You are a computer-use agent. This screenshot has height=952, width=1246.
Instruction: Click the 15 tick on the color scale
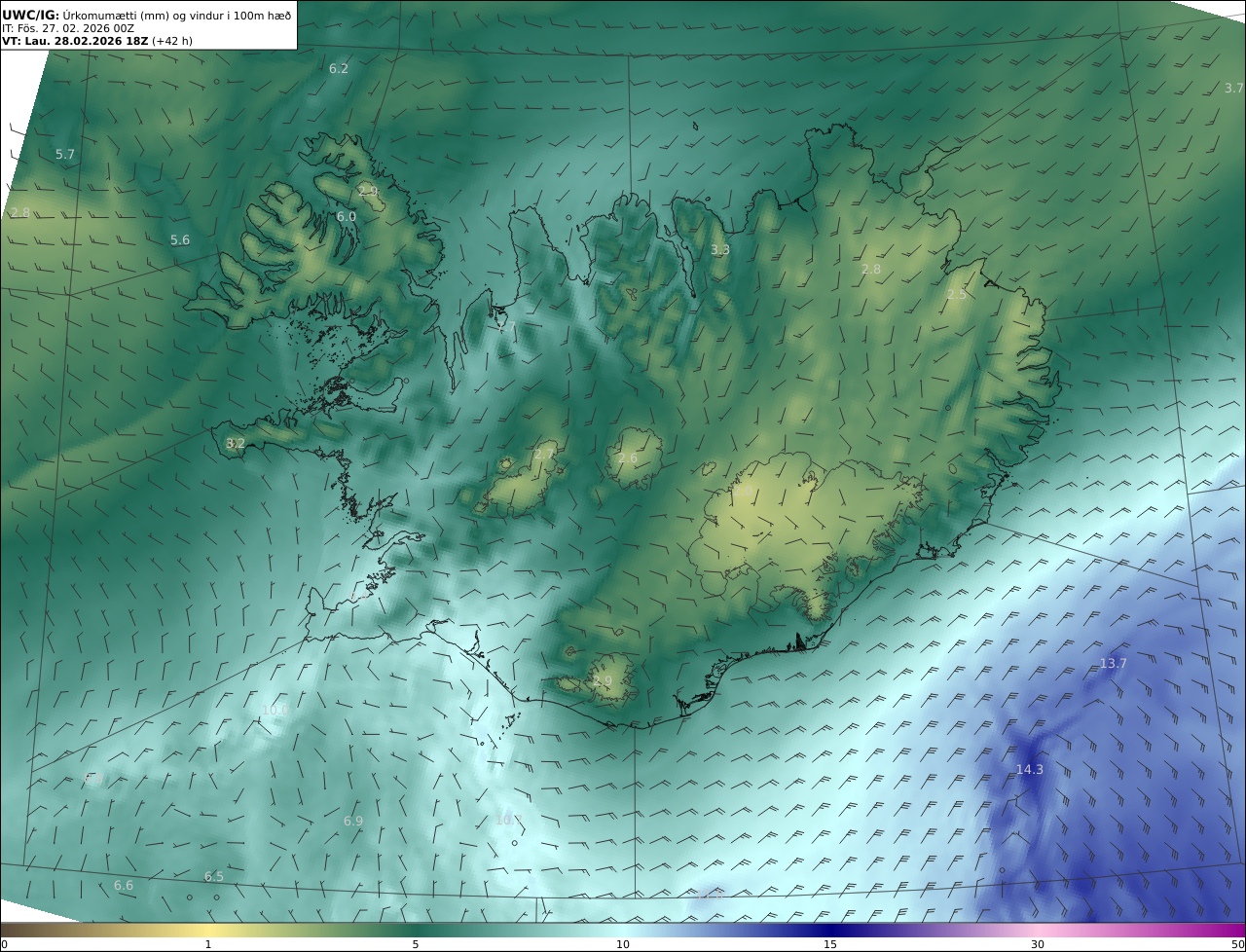tap(830, 944)
